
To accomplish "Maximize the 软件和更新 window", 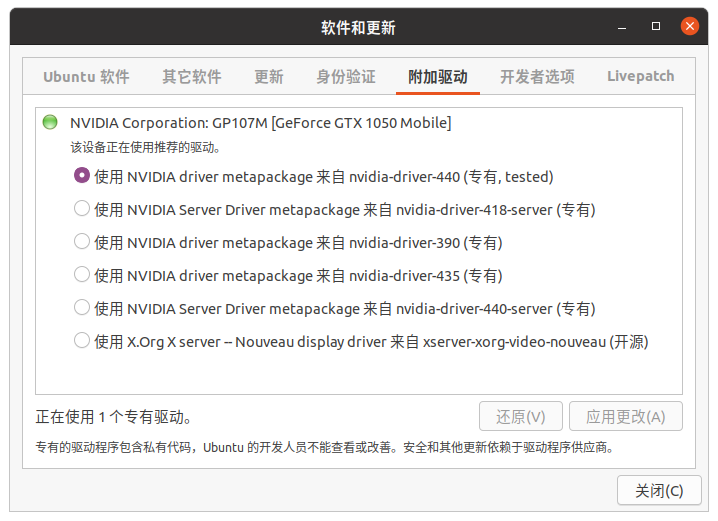I will click(x=656, y=26).
